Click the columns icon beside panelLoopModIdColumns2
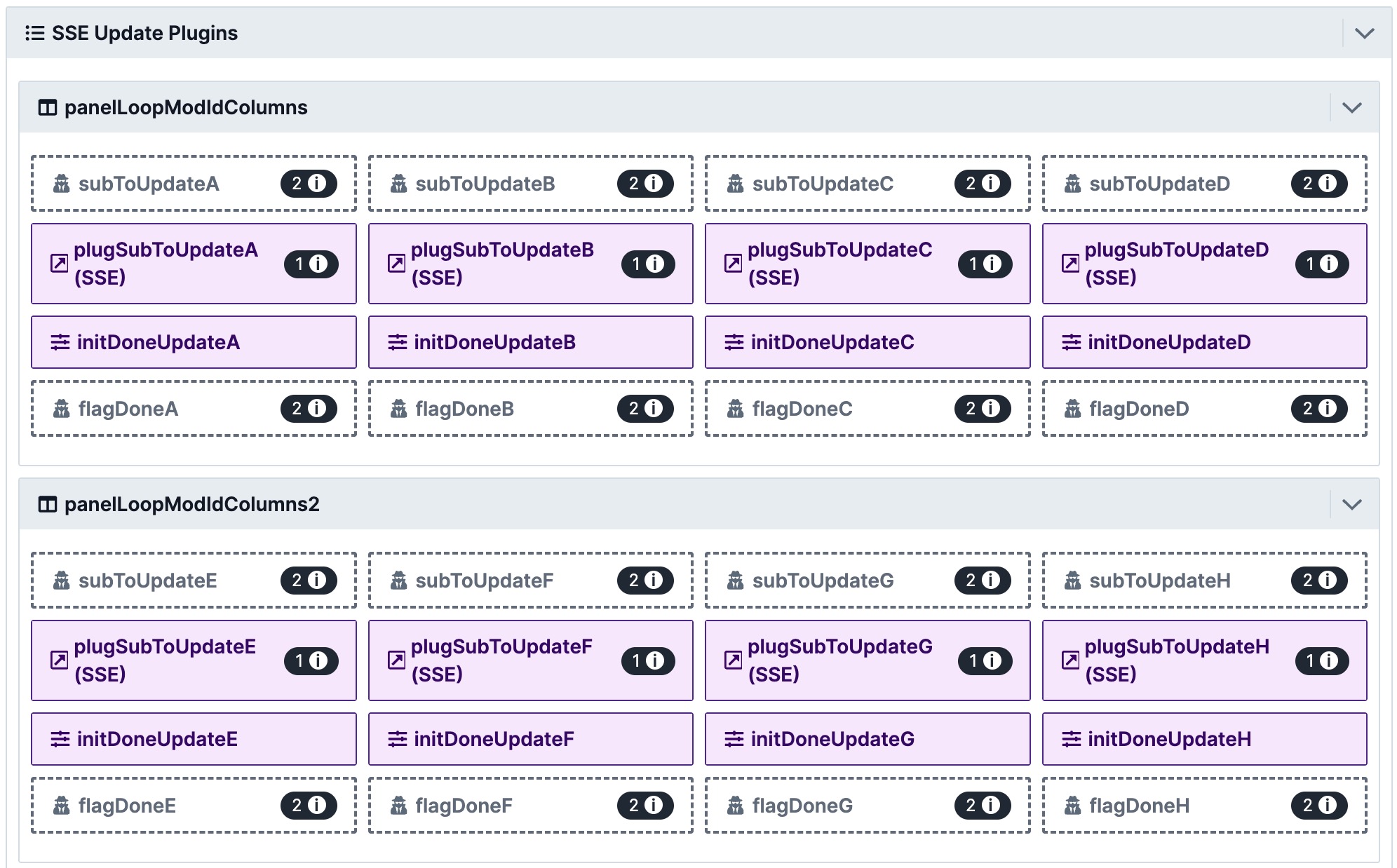 [x=47, y=504]
